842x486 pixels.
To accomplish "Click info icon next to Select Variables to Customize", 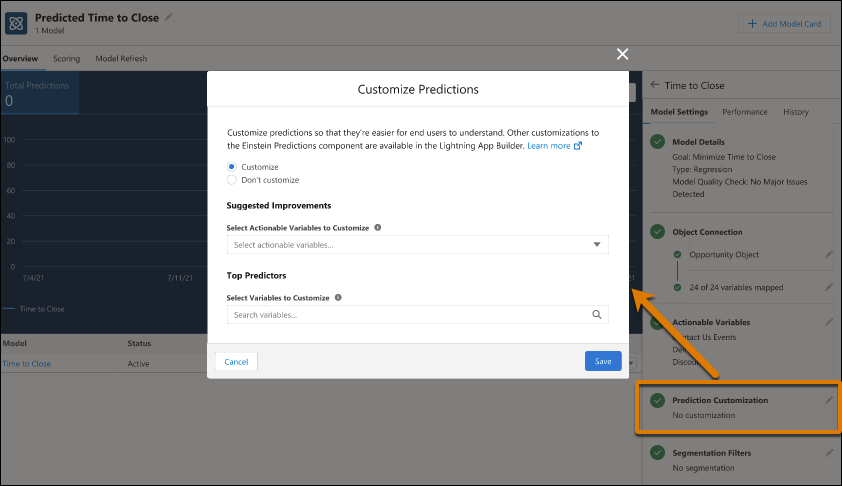I will pyautogui.click(x=338, y=297).
